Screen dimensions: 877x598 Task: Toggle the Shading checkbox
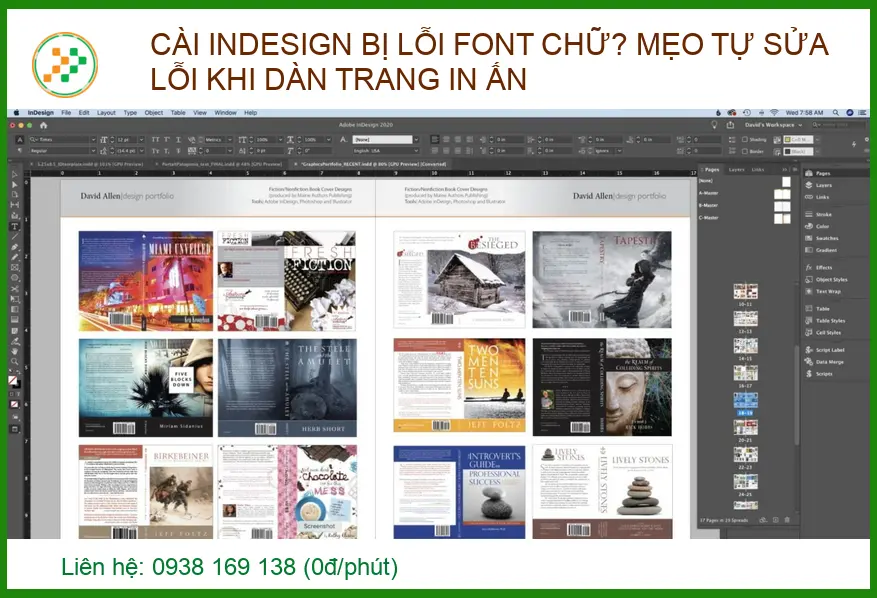point(744,139)
